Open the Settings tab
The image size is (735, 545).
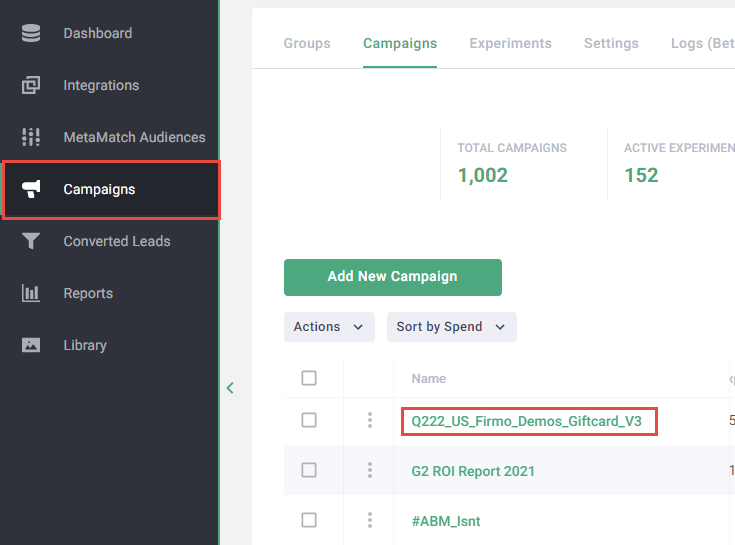[x=611, y=43]
